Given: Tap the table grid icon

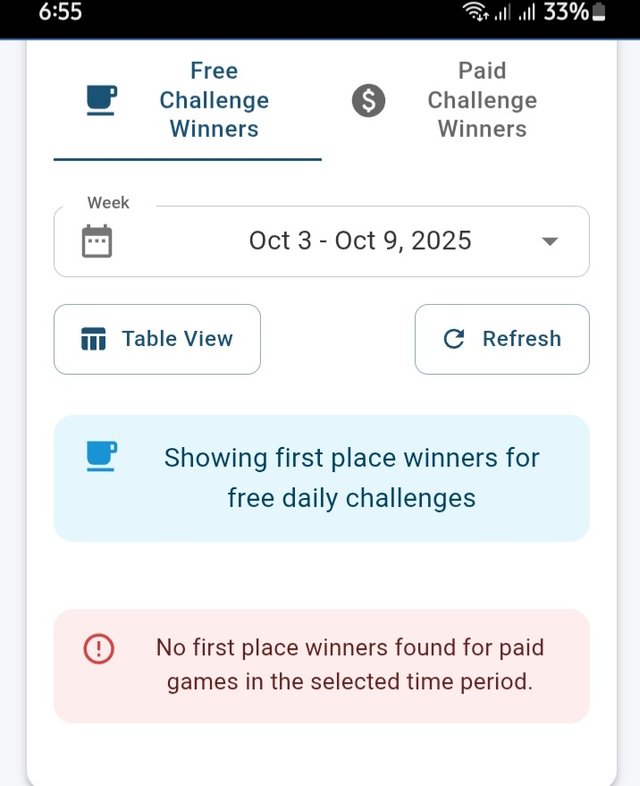Looking at the screenshot, I should tap(93, 339).
